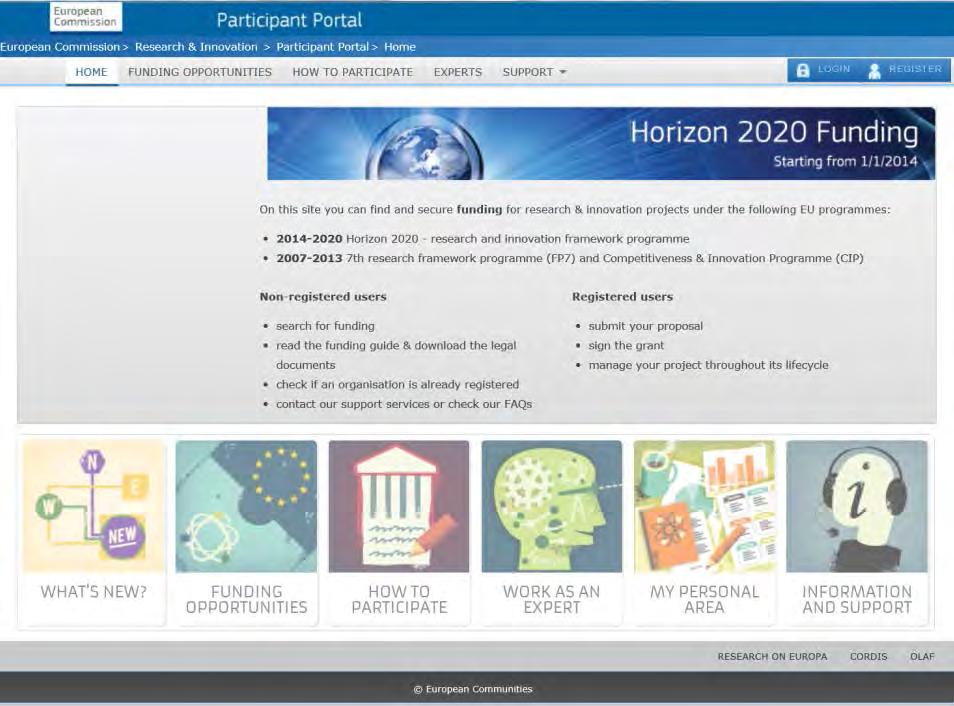The width and height of the screenshot is (954, 706).
Task: Click 'sign the grant' list item
Action: click(626, 345)
